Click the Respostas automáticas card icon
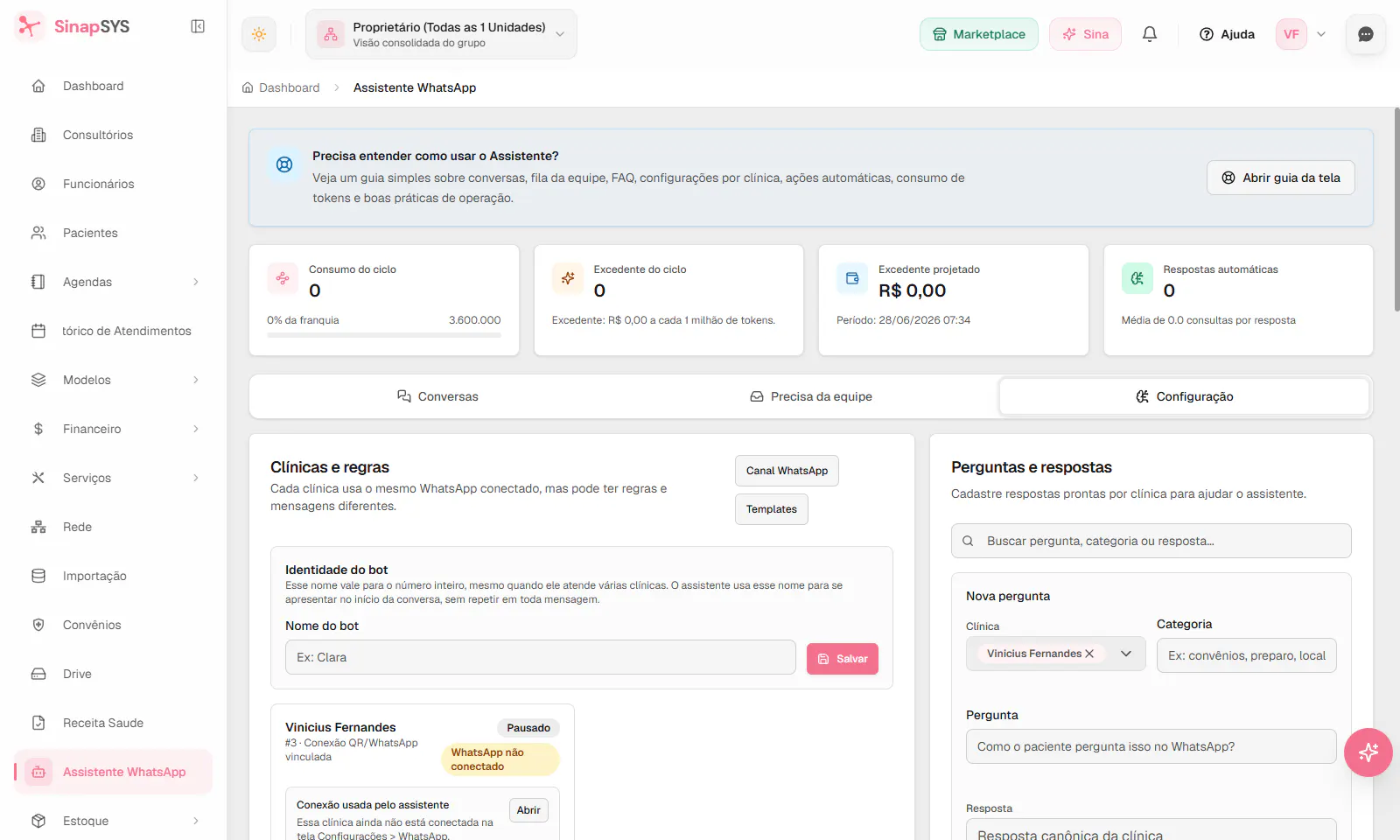The height and width of the screenshot is (840, 1400). coord(1137,278)
